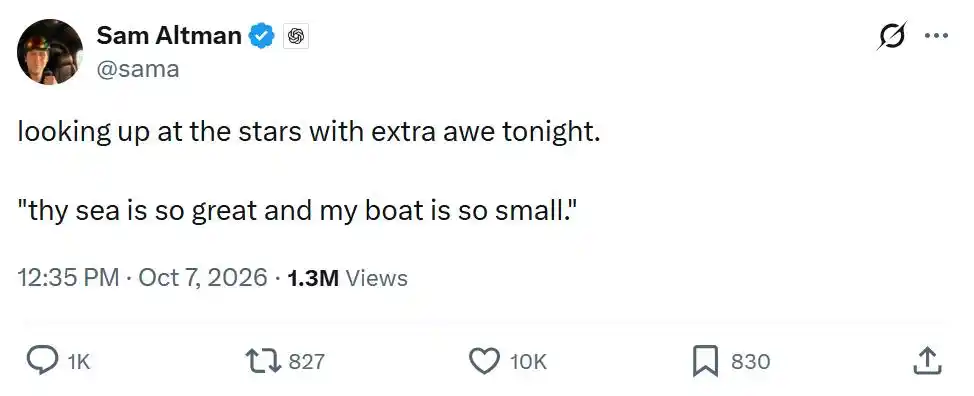Like the post with the heart icon

[x=484, y=361]
